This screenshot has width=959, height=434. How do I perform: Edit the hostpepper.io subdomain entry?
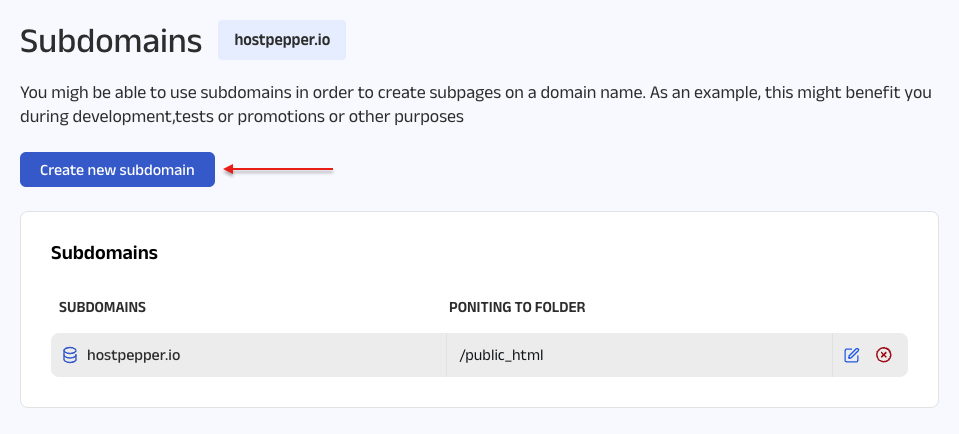852,355
